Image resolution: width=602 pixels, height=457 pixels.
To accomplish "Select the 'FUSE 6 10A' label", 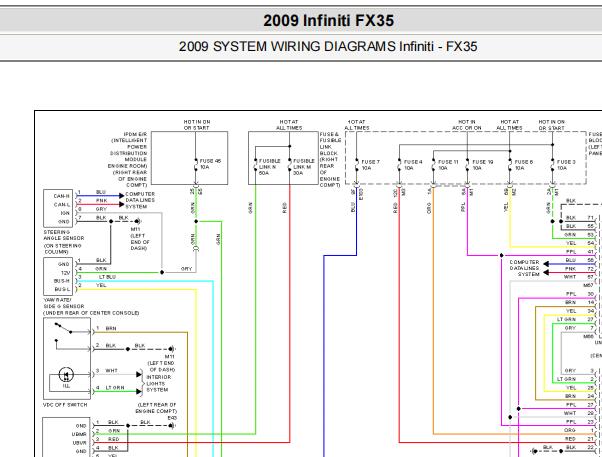I will tap(524, 165).
